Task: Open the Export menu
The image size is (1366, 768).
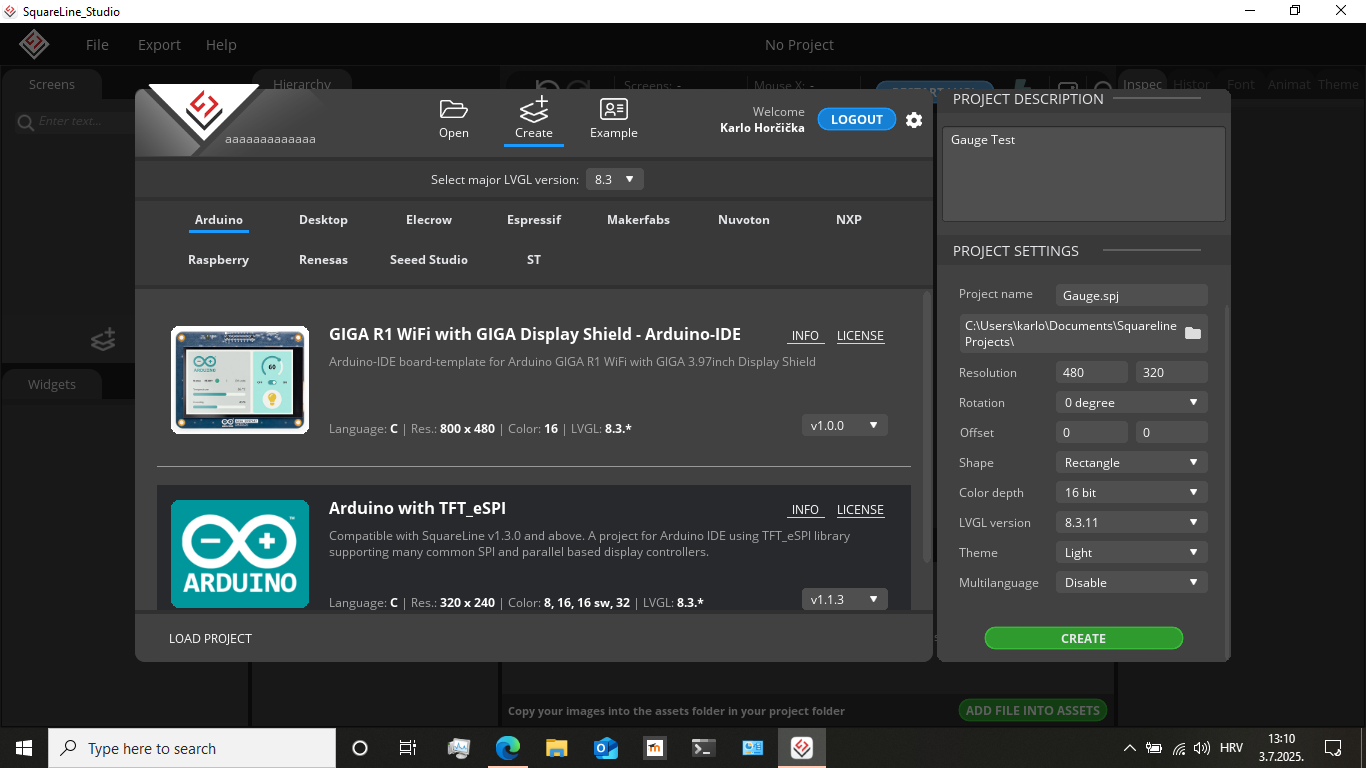Action: click(x=159, y=45)
